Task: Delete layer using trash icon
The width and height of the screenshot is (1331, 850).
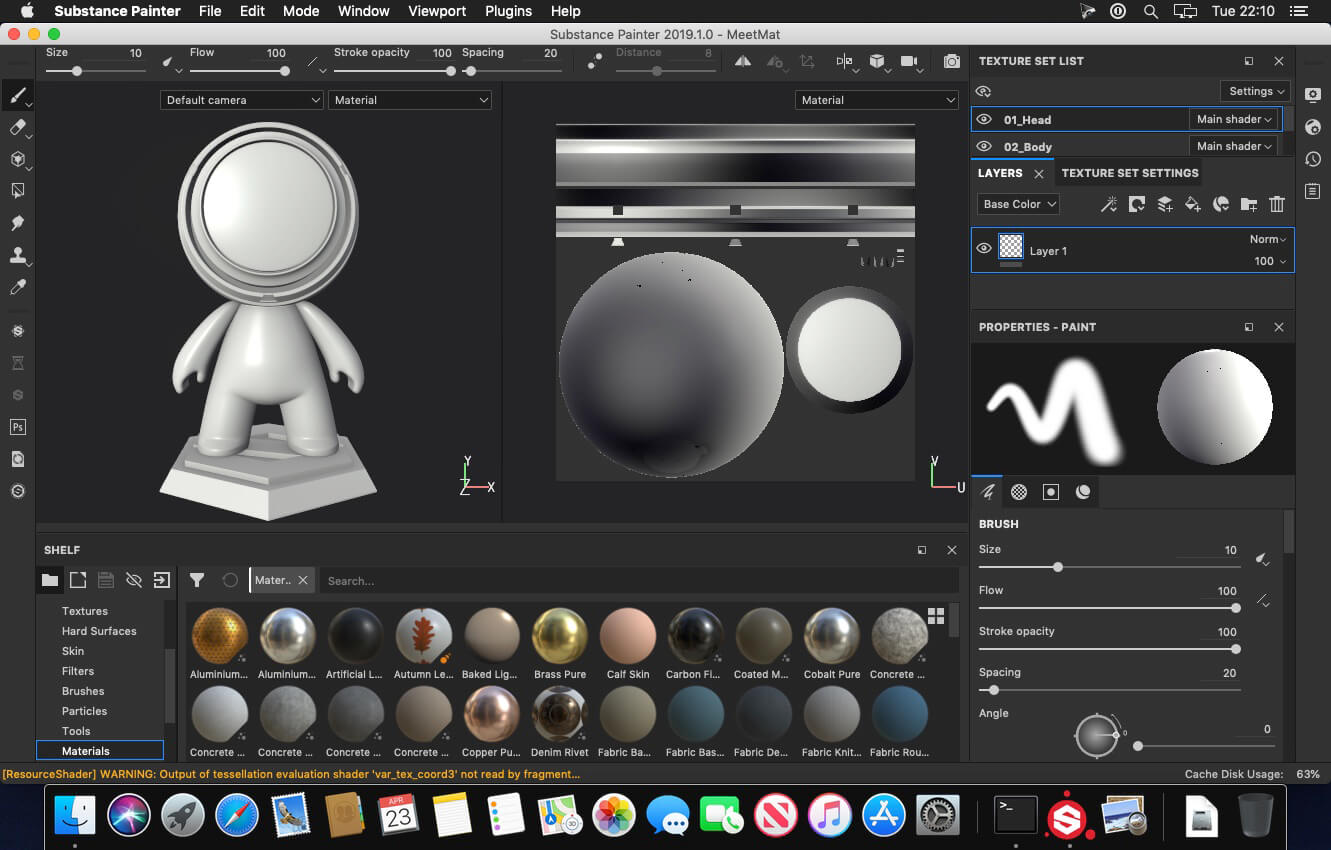Action: tap(1276, 204)
